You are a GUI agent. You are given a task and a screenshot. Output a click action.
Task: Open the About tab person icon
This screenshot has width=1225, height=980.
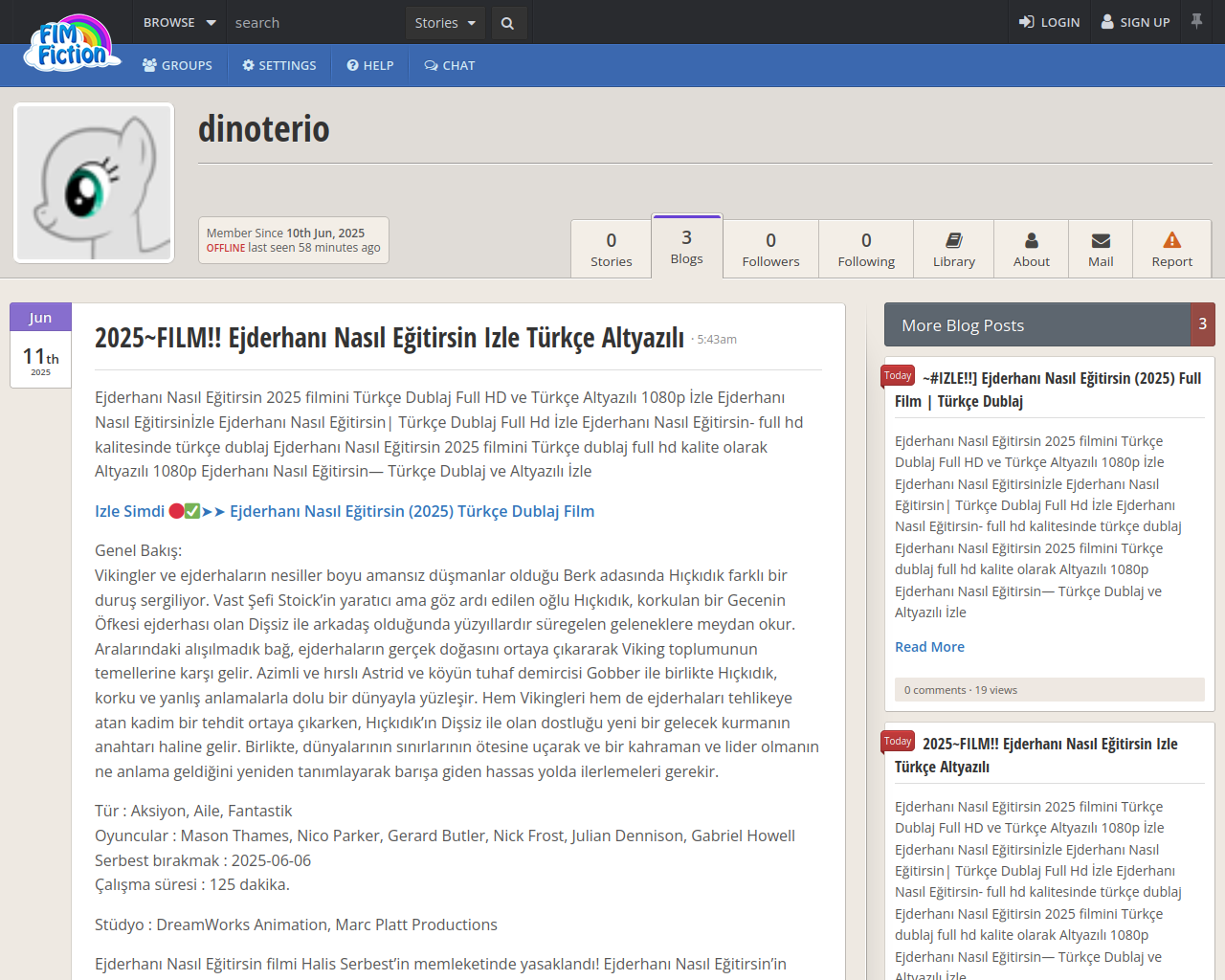[1032, 240]
